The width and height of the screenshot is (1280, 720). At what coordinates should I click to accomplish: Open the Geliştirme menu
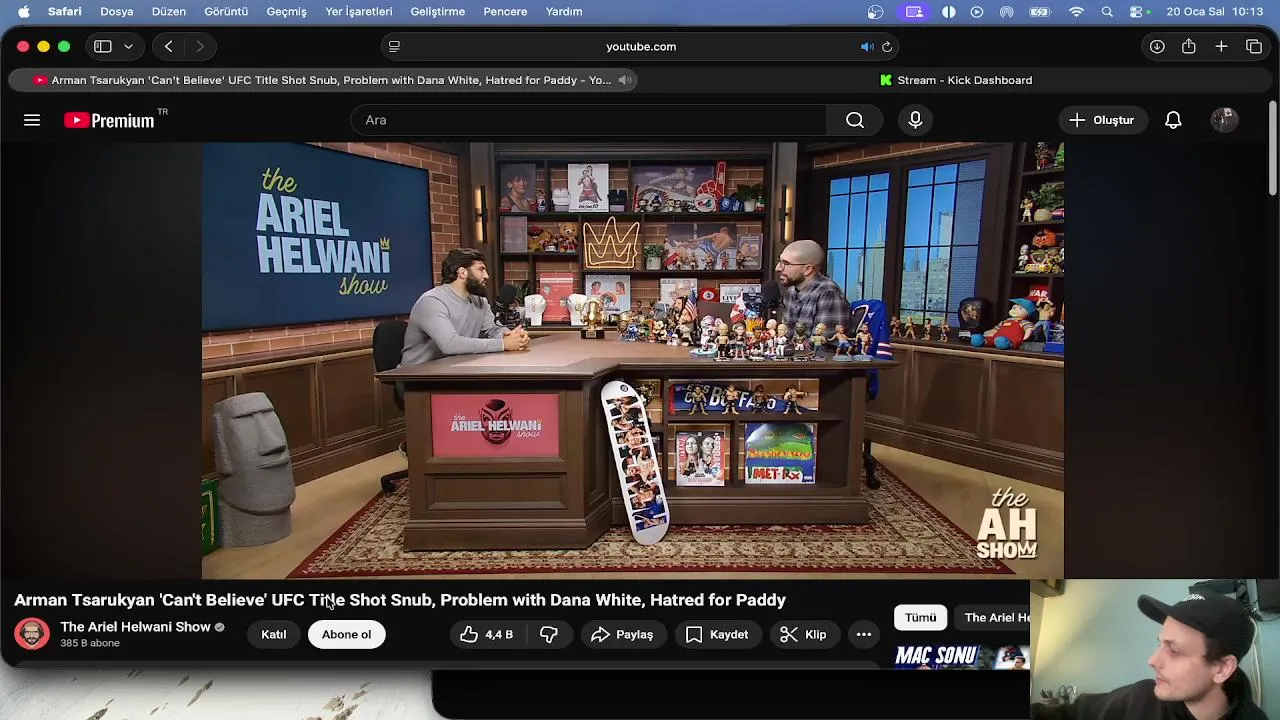tap(438, 12)
